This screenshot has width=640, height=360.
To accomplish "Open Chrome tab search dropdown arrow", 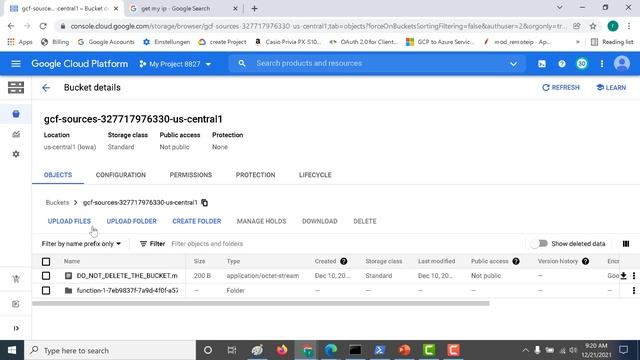I will click(x=560, y=8).
